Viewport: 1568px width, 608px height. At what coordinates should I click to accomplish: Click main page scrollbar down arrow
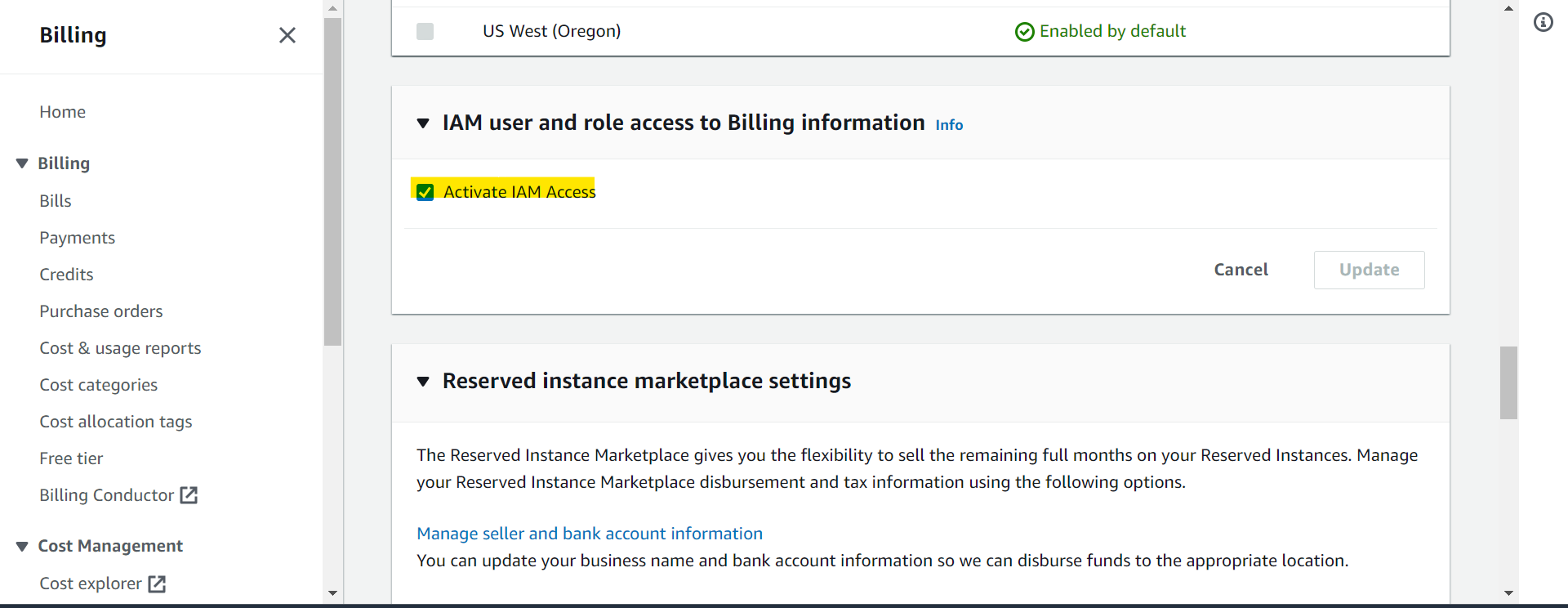tap(1508, 593)
